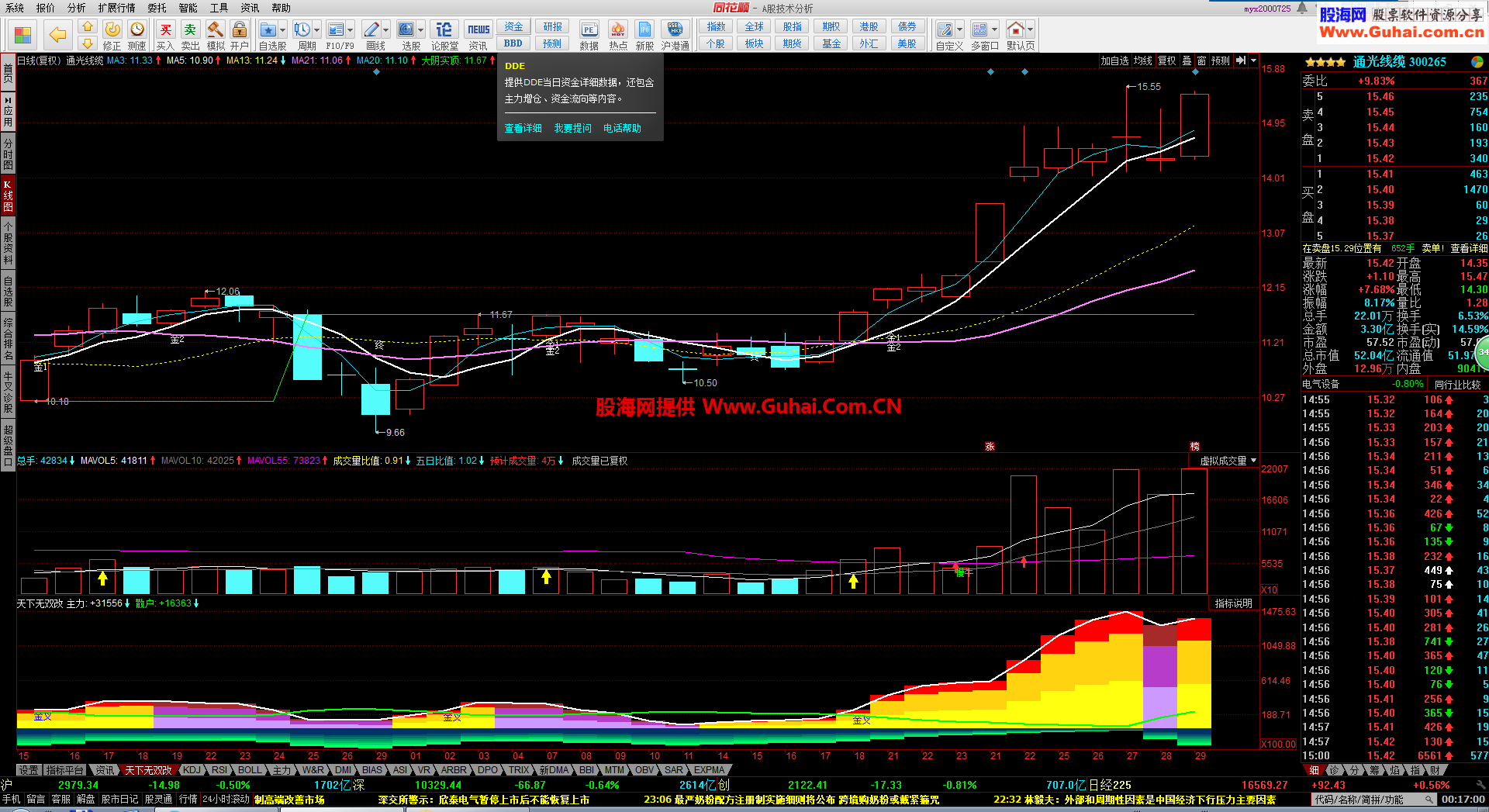The image size is (1489, 812).
Task: Open the 热点 hot topics icon
Action: tap(618, 29)
